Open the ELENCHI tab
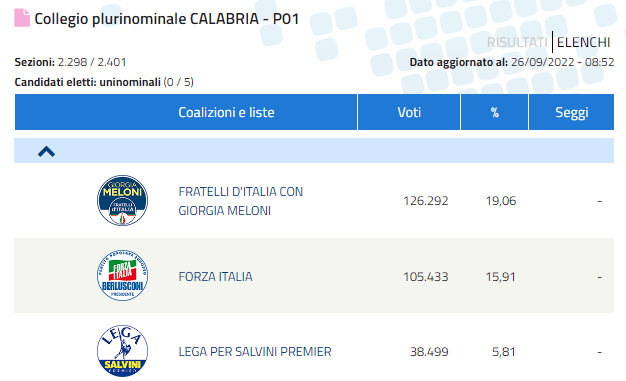 (583, 42)
